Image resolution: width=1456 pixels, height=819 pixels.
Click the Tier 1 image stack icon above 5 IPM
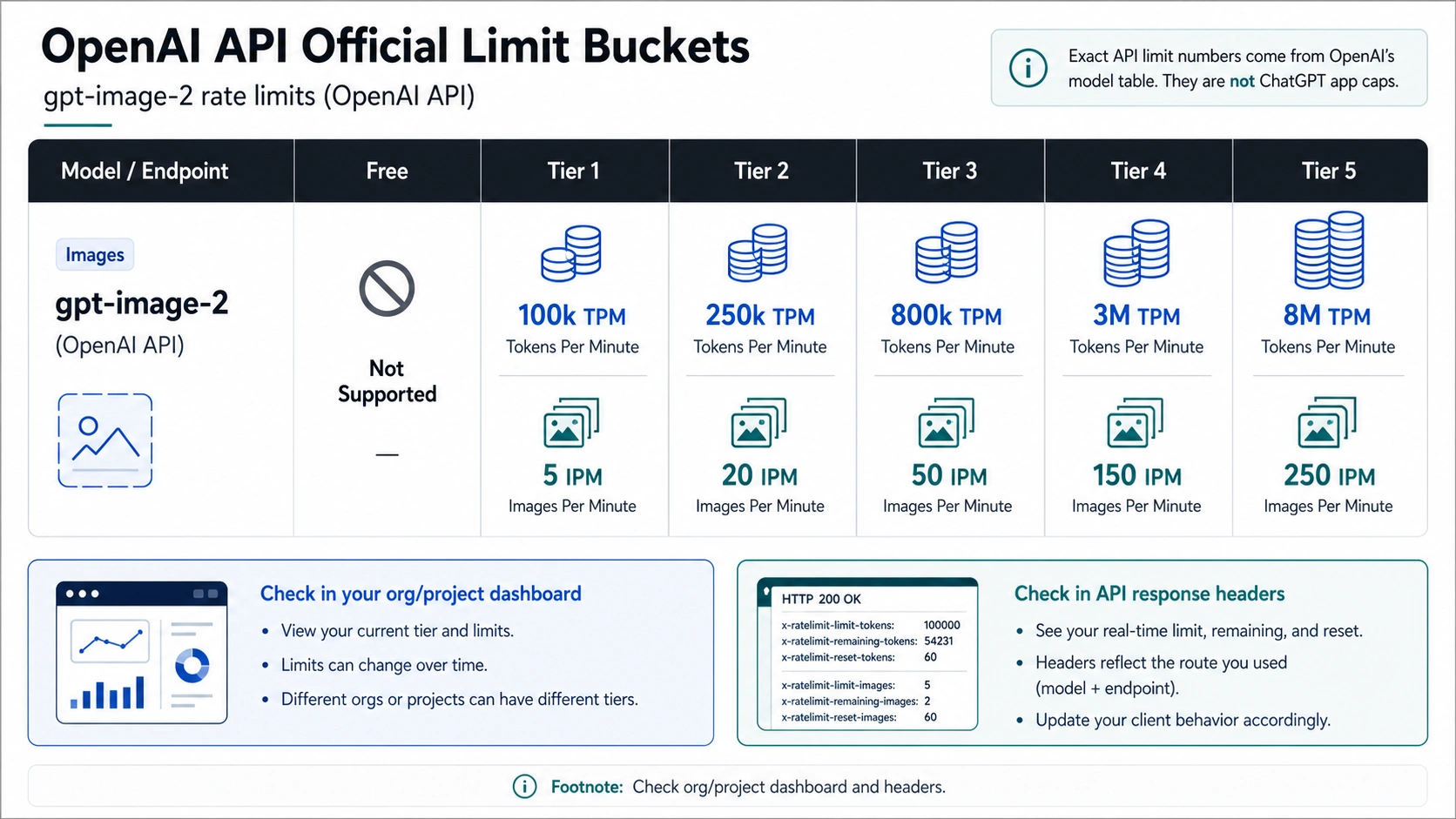[x=571, y=423]
